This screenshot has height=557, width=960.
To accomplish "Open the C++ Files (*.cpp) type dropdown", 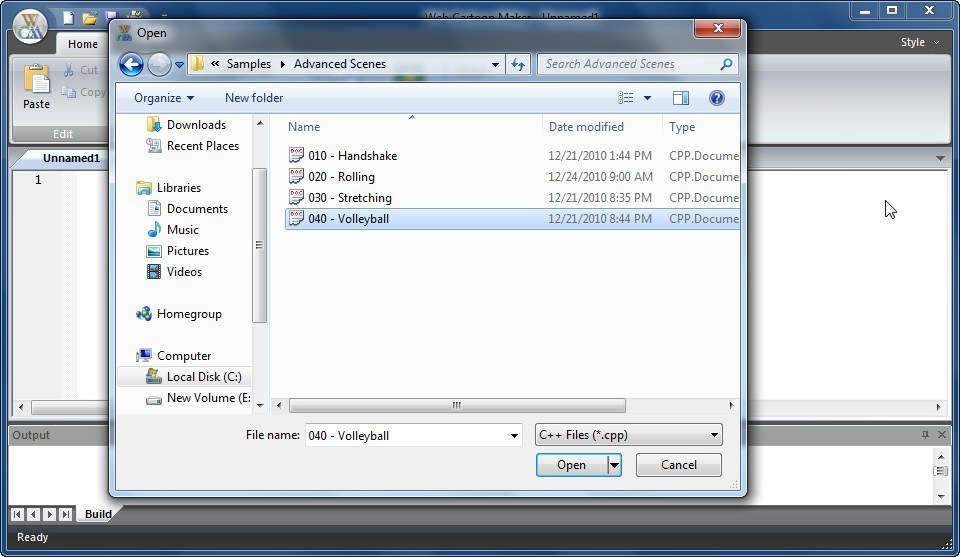I will click(x=628, y=435).
